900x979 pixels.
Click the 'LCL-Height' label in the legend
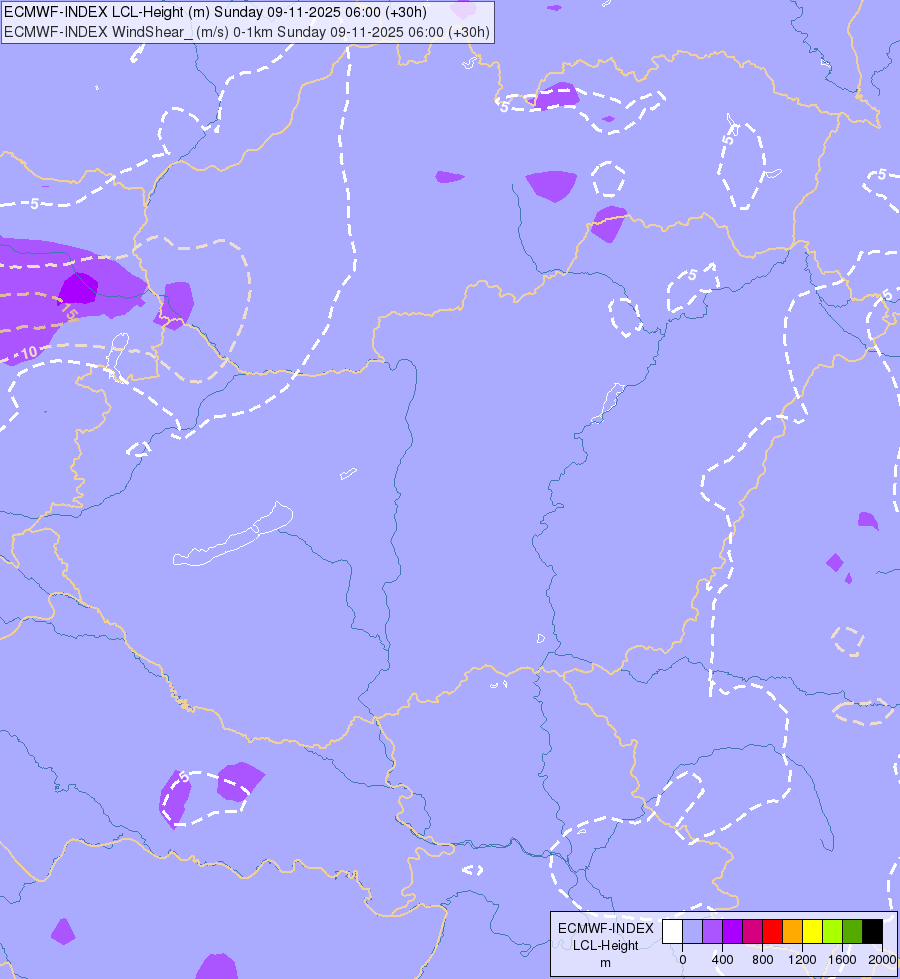605,945
